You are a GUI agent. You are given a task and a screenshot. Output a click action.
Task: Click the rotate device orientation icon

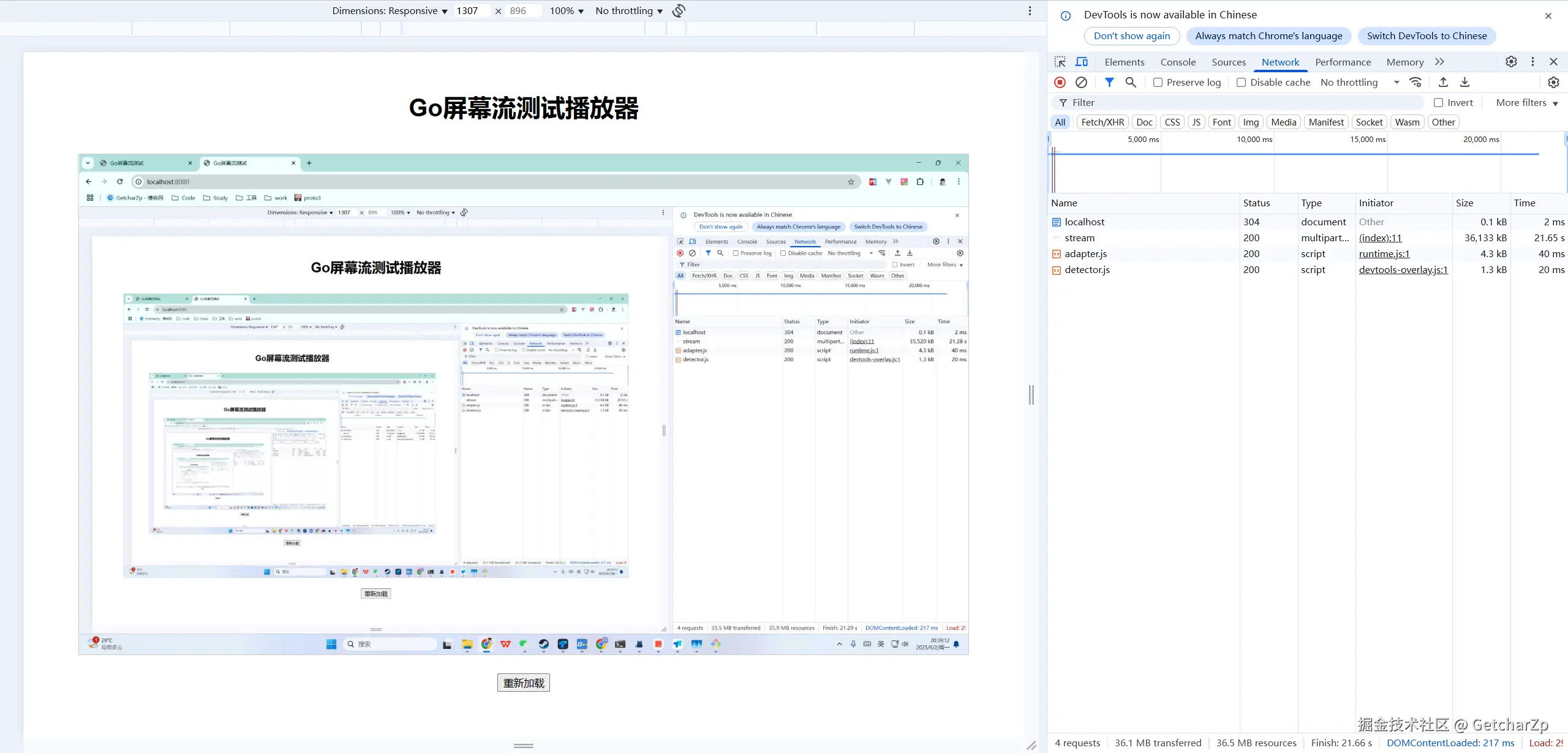pos(679,11)
